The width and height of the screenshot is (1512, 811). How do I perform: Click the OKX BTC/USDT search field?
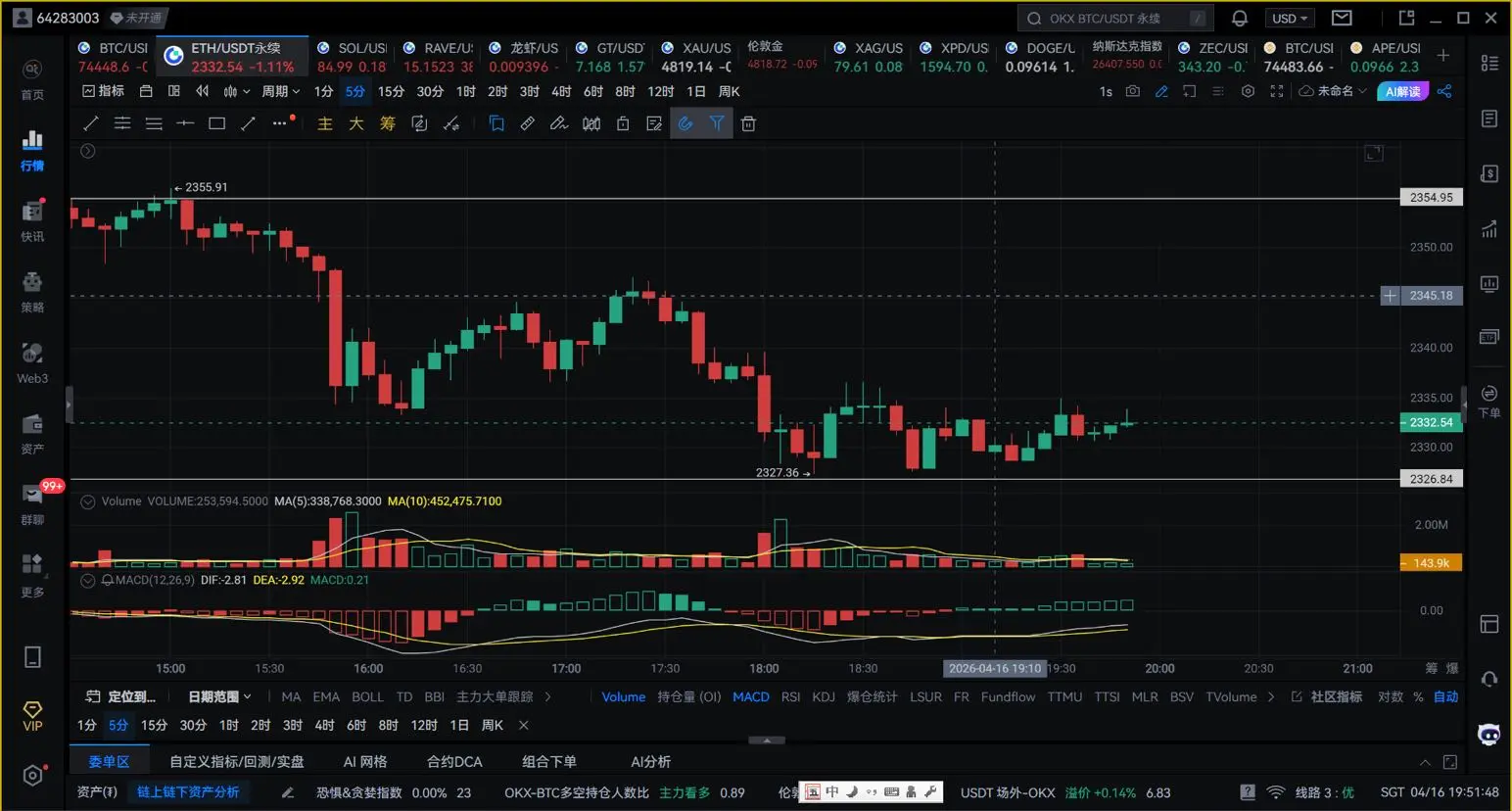tap(1116, 18)
